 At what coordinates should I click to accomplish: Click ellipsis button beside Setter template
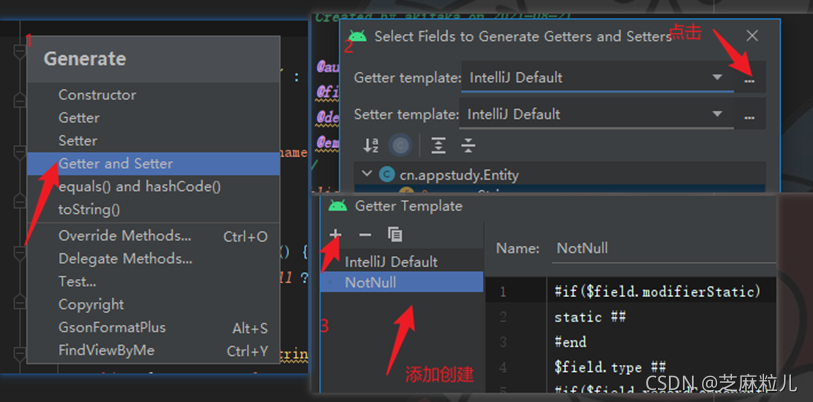click(749, 117)
